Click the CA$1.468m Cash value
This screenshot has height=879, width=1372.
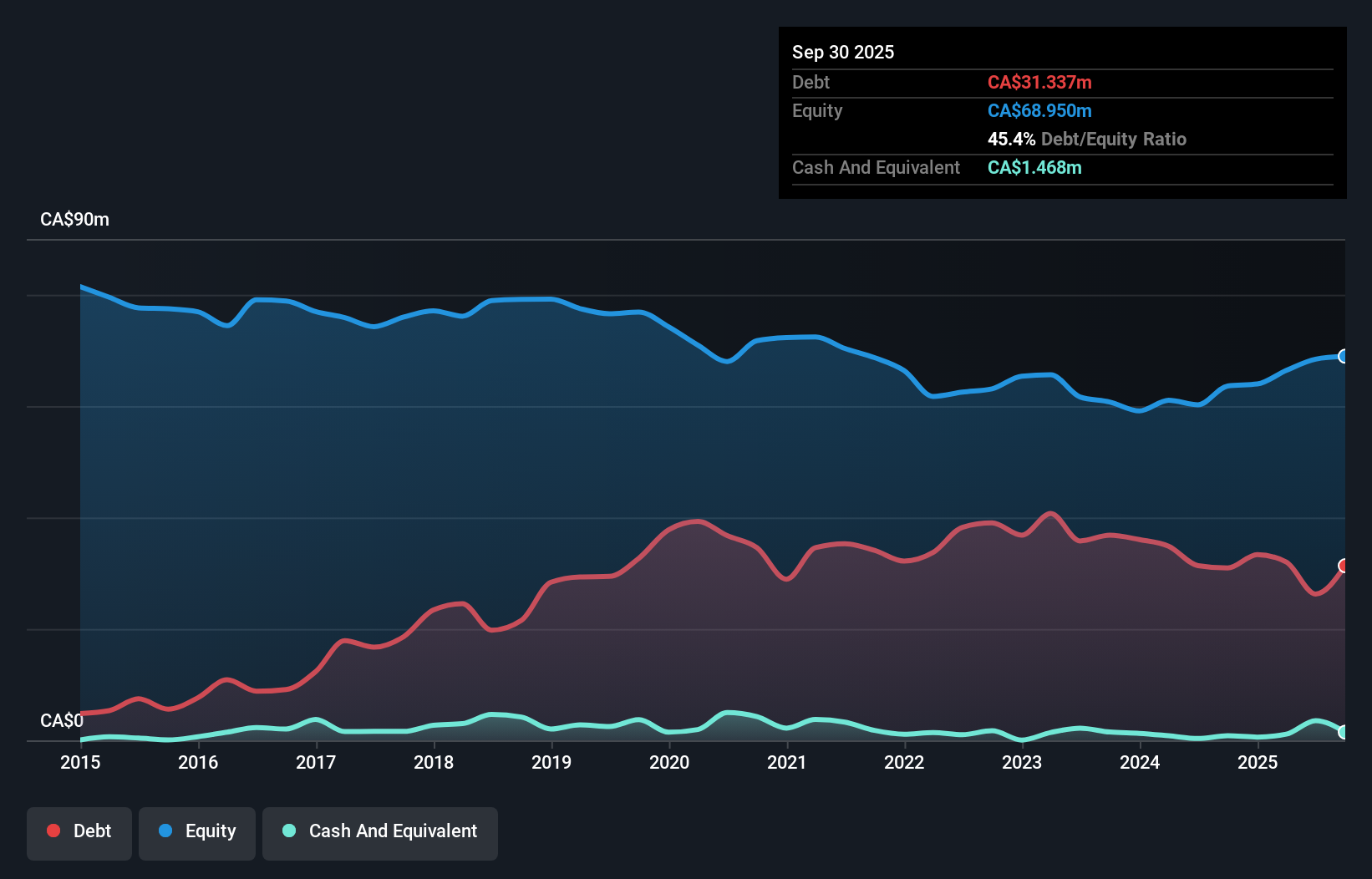click(x=1034, y=167)
